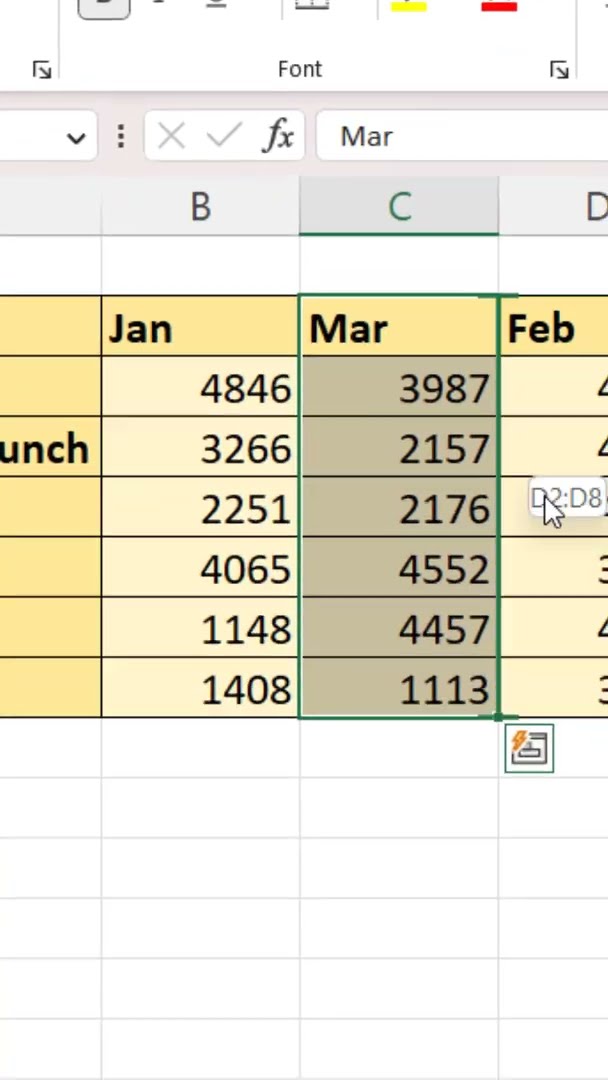The width and height of the screenshot is (608, 1080).
Task: Click the cell containing 4552
Action: (x=399, y=568)
